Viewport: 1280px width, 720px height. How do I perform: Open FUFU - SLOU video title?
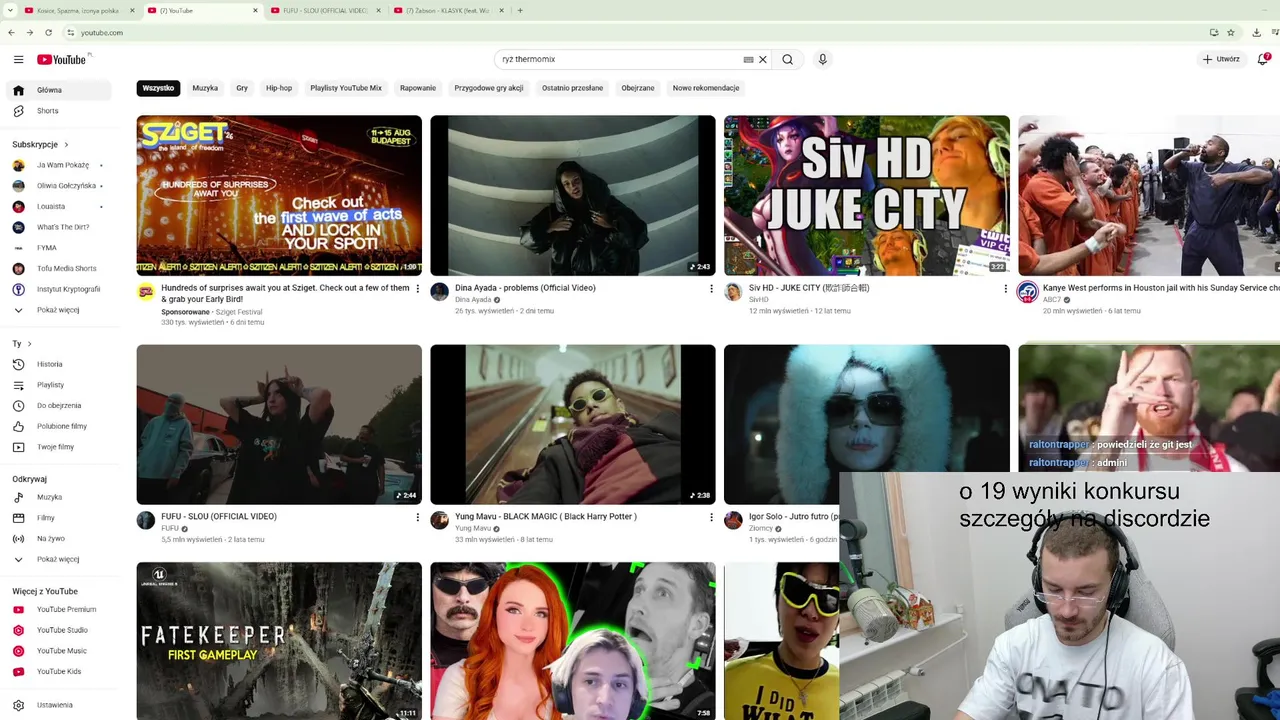click(219, 517)
